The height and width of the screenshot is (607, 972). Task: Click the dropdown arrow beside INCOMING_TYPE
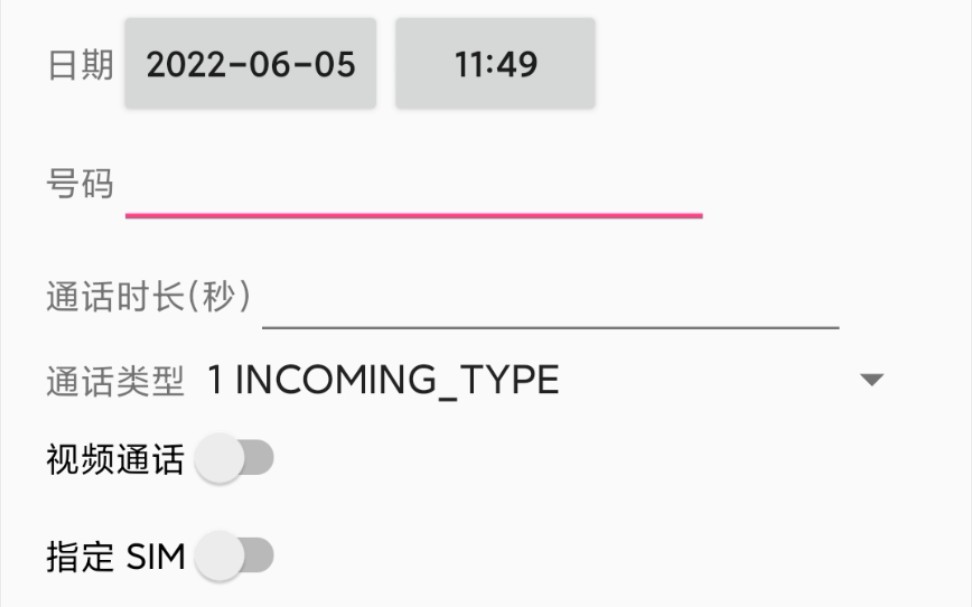(872, 380)
